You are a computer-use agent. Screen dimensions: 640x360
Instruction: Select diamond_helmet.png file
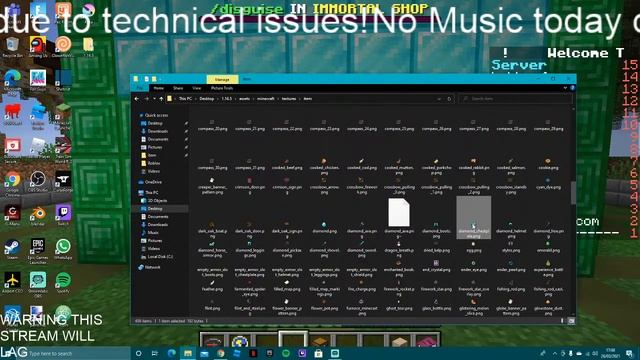(511, 229)
